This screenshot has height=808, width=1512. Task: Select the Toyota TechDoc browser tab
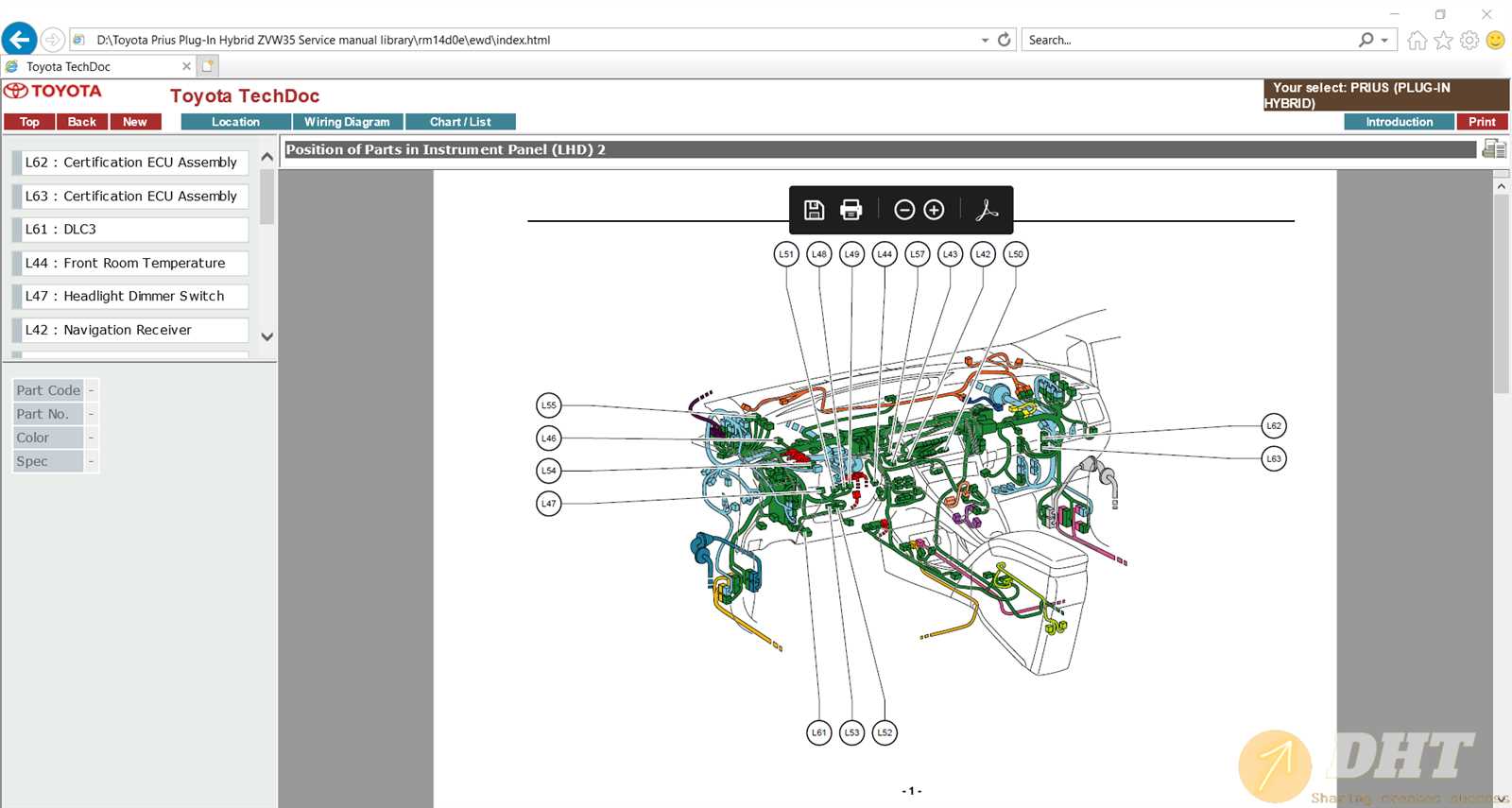(x=98, y=66)
